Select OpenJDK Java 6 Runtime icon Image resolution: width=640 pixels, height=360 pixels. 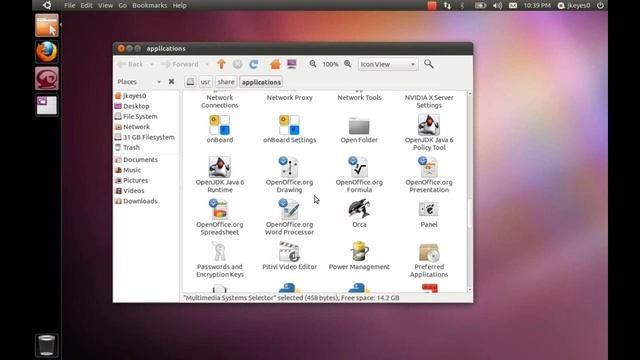220,167
